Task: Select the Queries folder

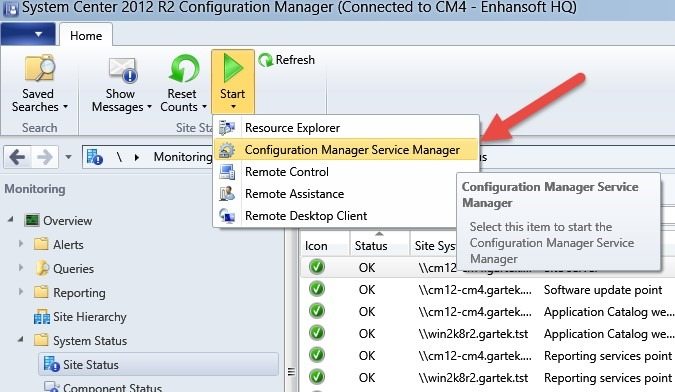Action: [x=73, y=269]
